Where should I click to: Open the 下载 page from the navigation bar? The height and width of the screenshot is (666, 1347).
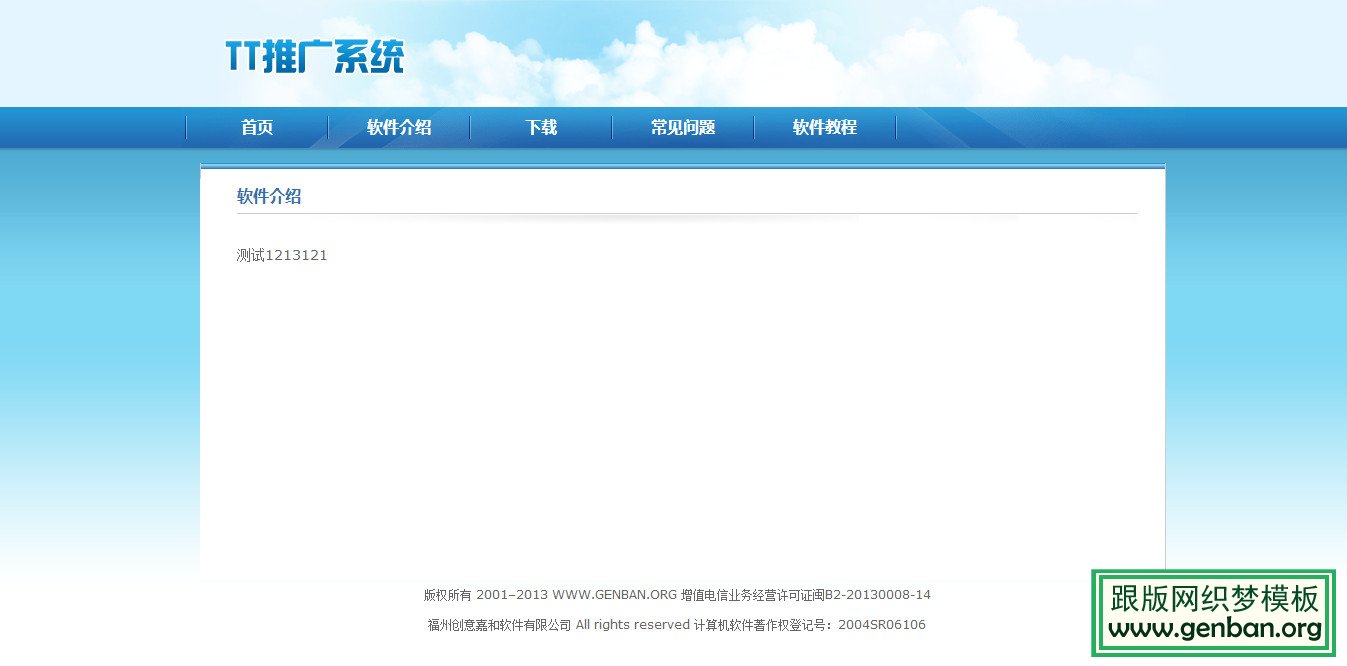540,127
